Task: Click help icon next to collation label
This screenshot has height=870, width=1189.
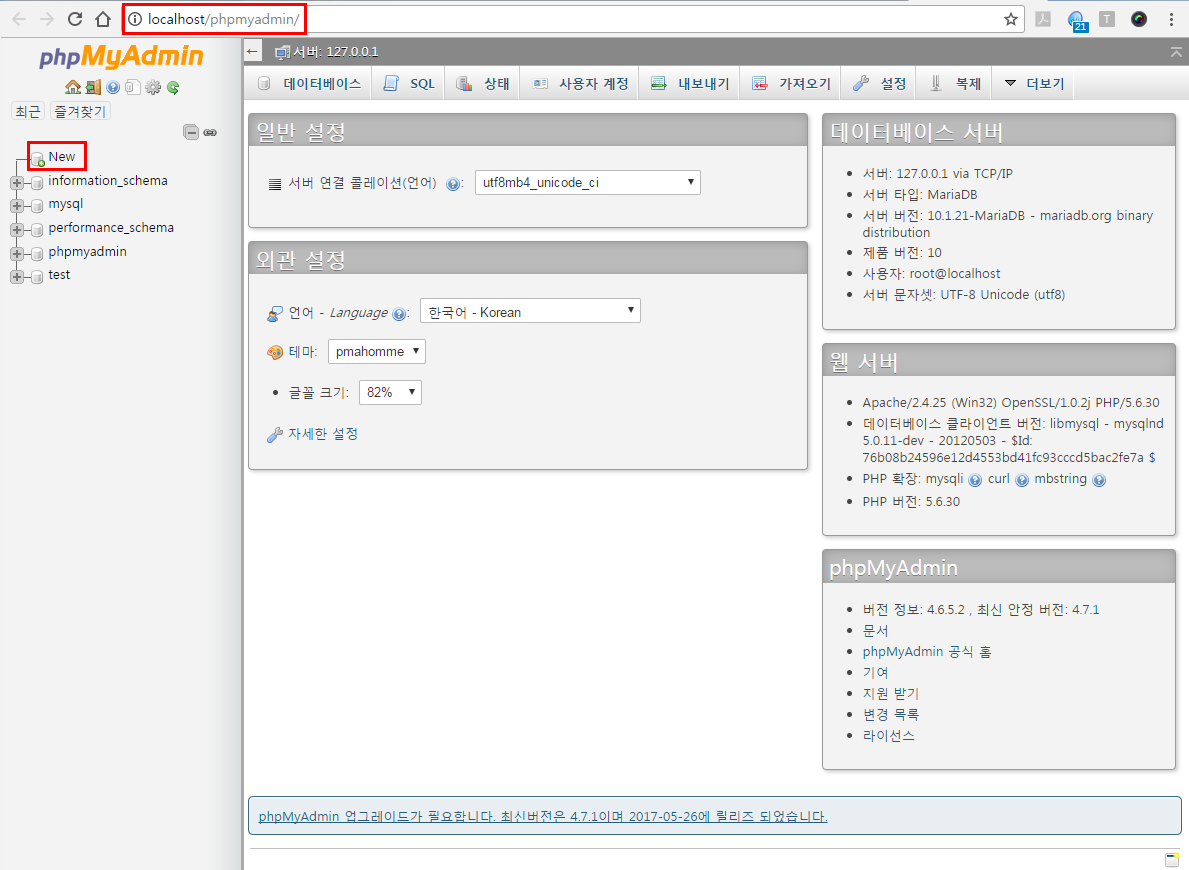Action: click(x=453, y=184)
